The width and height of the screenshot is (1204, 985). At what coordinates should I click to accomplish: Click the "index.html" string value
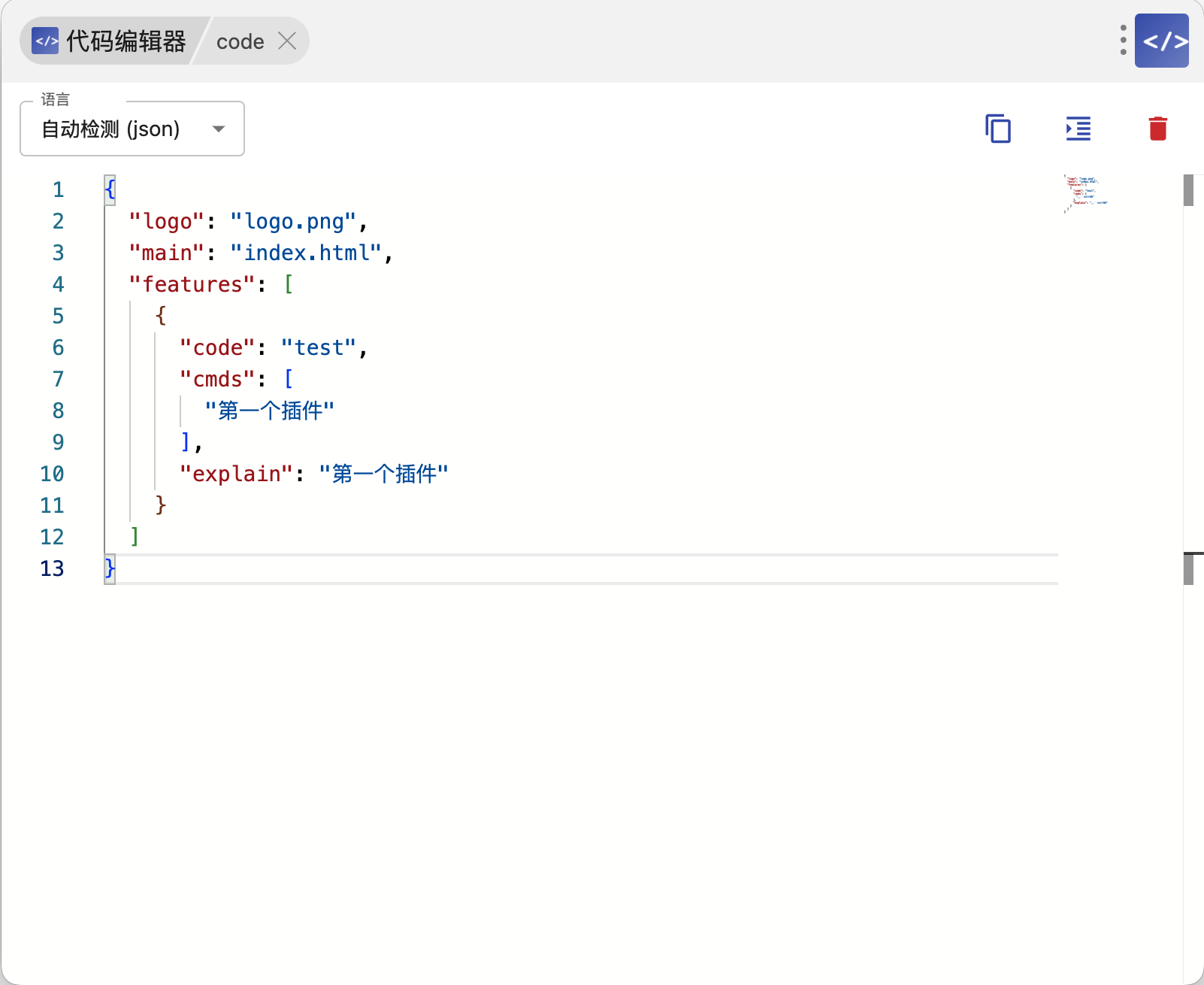tap(306, 253)
